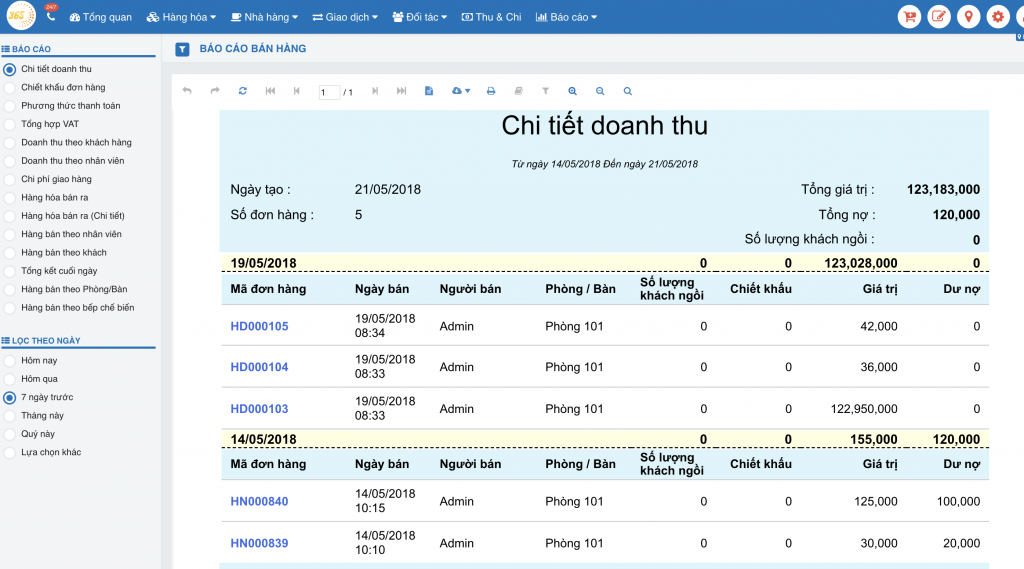Go to previous report page
1024x569 pixels.
(297, 91)
